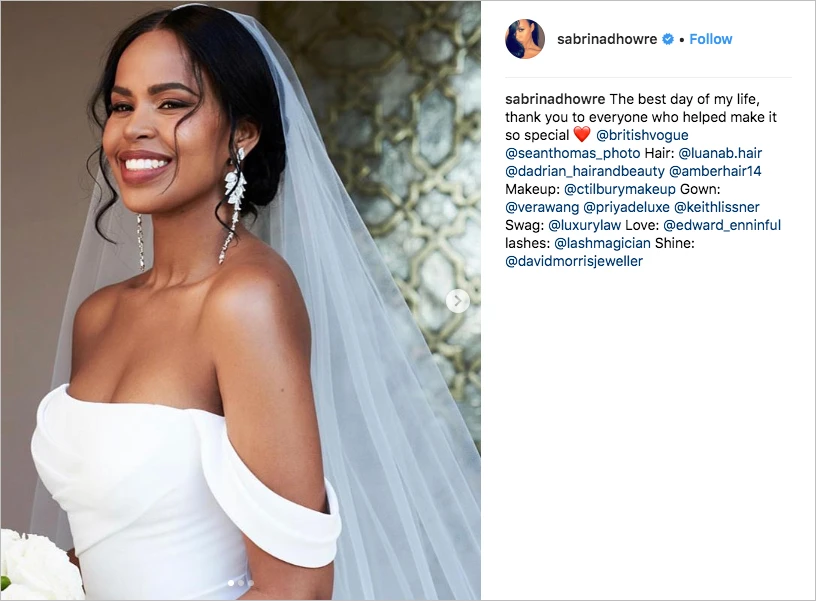816x601 pixels.
Task: Visit the @lashmagician profile link
Action: click(x=602, y=243)
